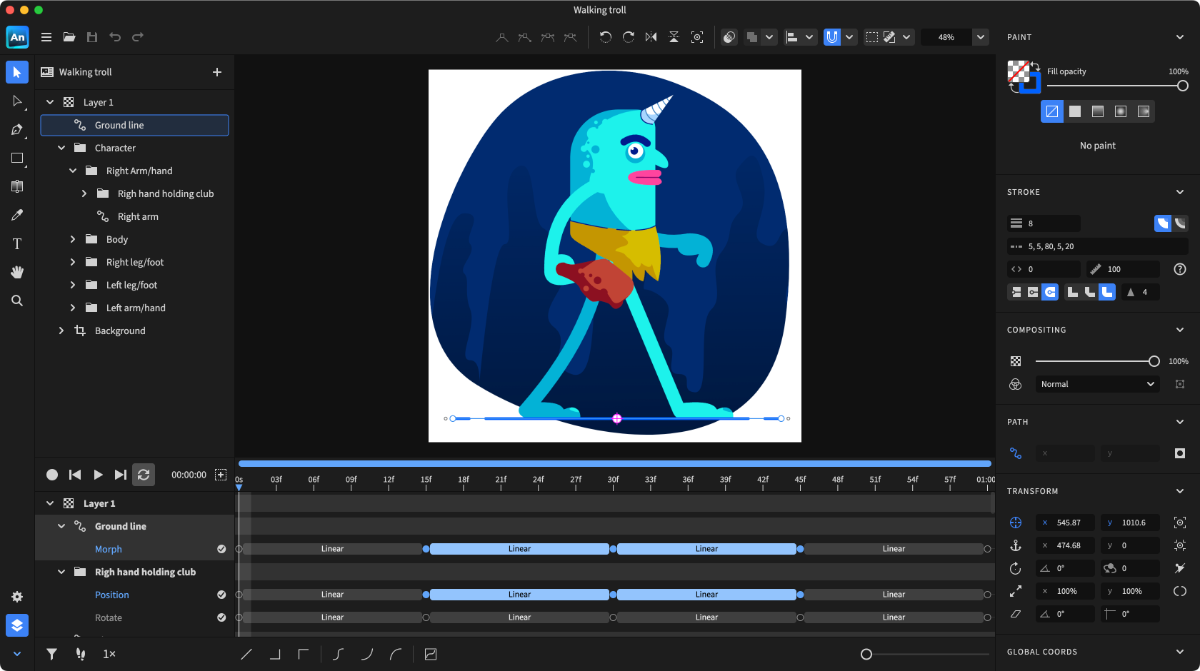Select the Left arm/hand outline folder
Viewport: 1200px width, 671px height.
point(134,308)
